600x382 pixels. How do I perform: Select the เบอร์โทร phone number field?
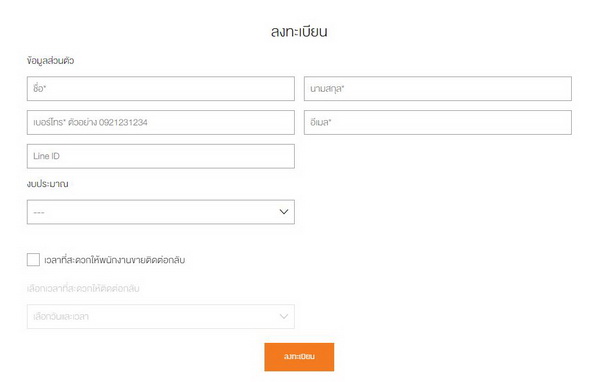(161, 122)
